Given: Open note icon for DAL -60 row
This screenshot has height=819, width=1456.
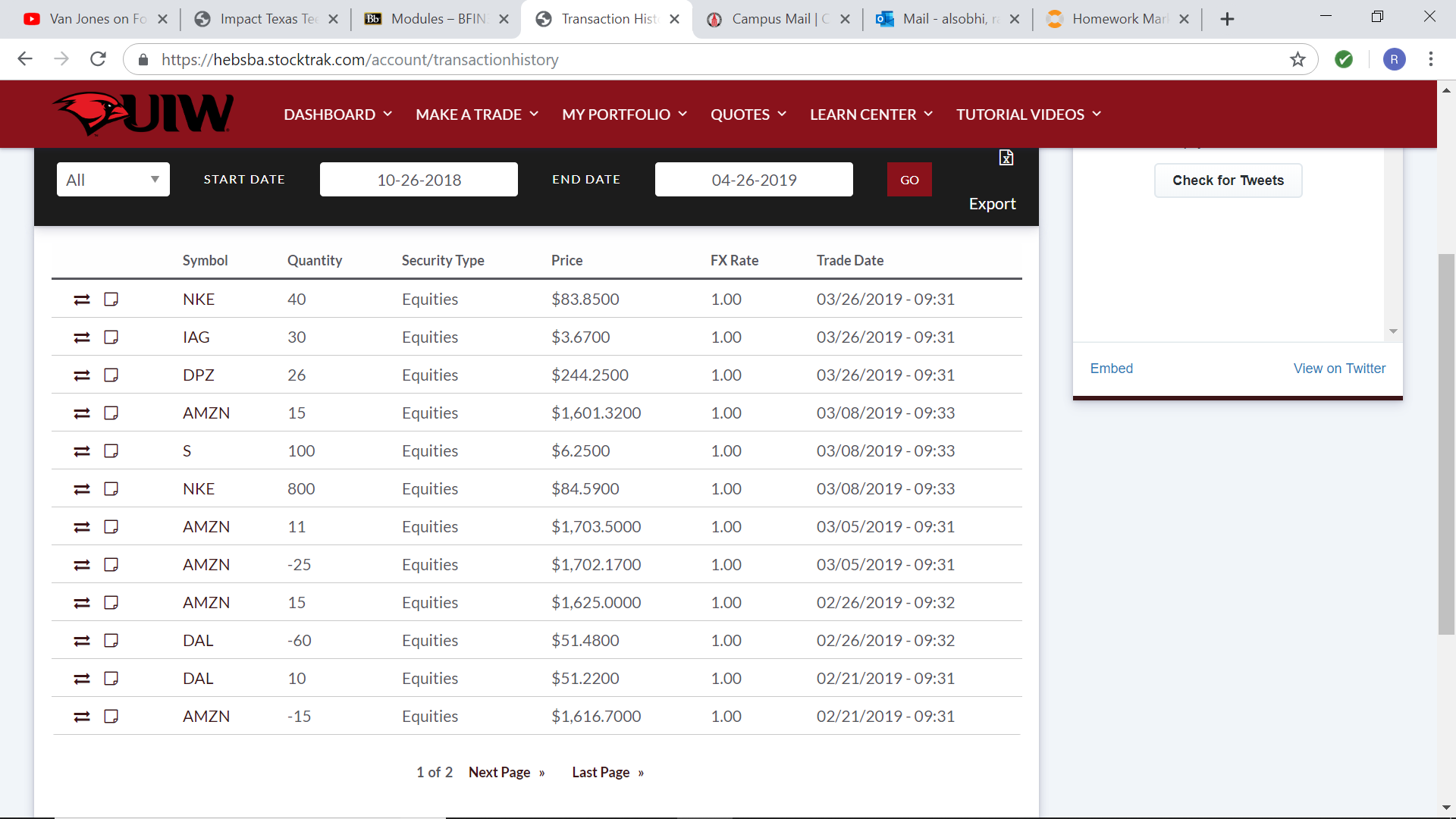Looking at the screenshot, I should 111,641.
